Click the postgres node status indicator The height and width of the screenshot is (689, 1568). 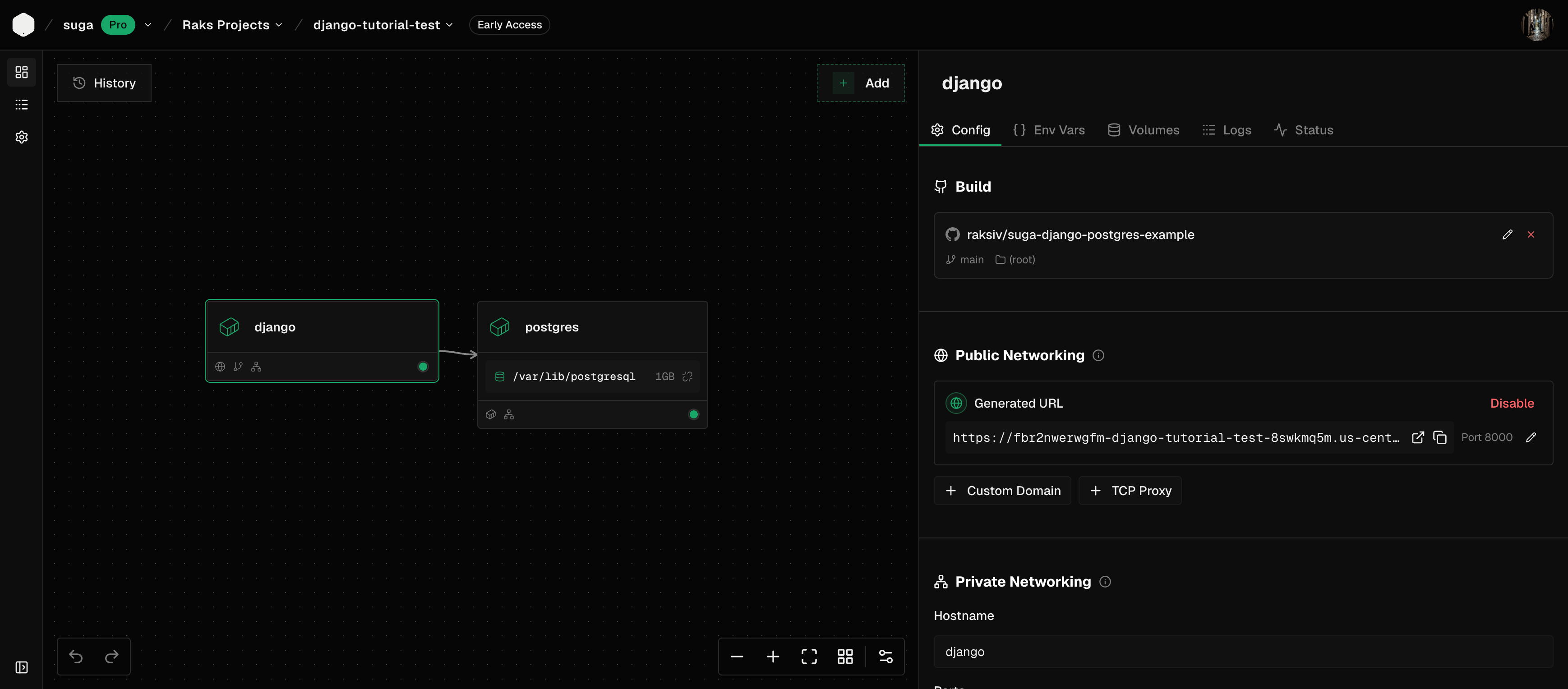click(693, 414)
